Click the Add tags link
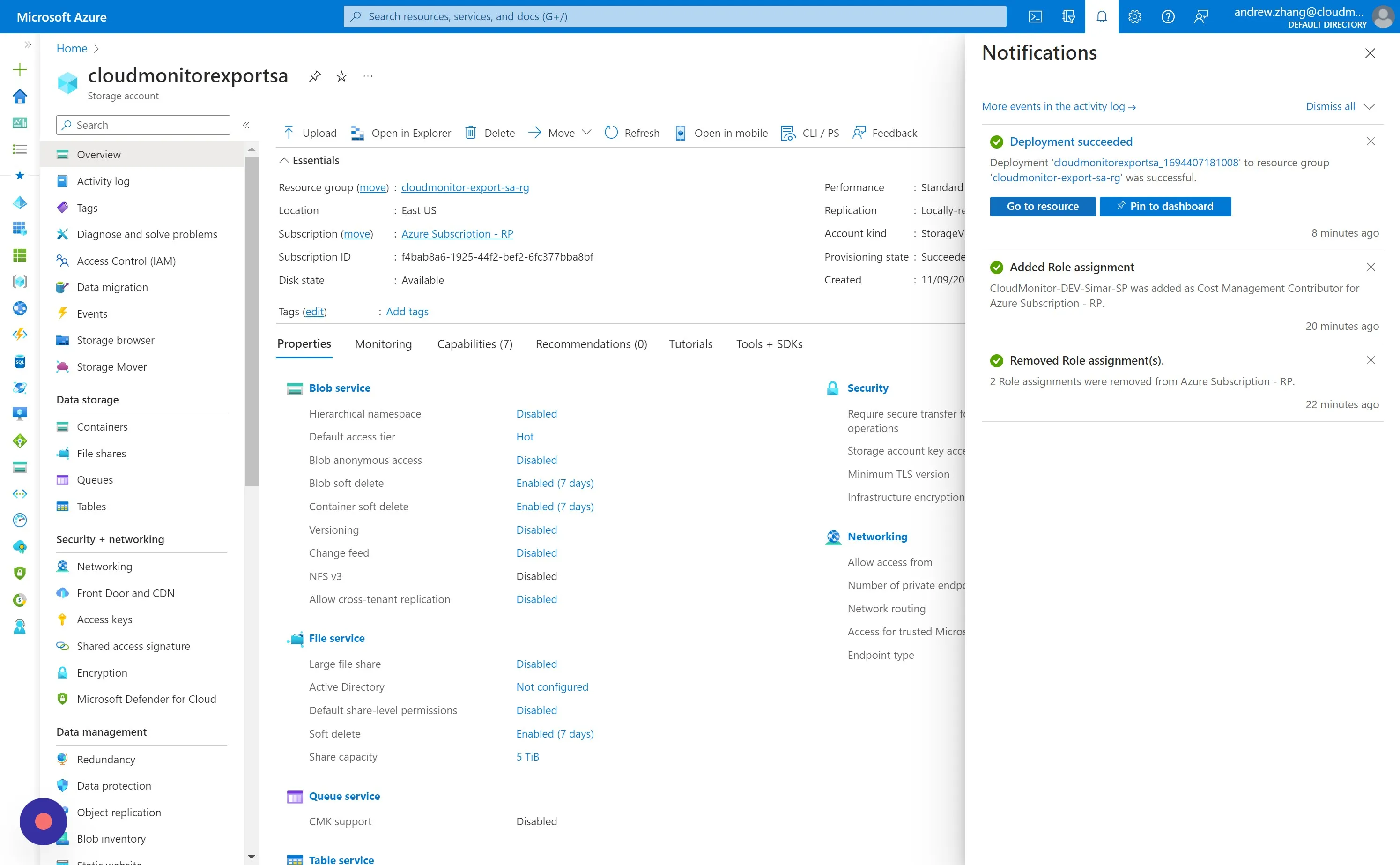The width and height of the screenshot is (1400, 865). pos(407,312)
